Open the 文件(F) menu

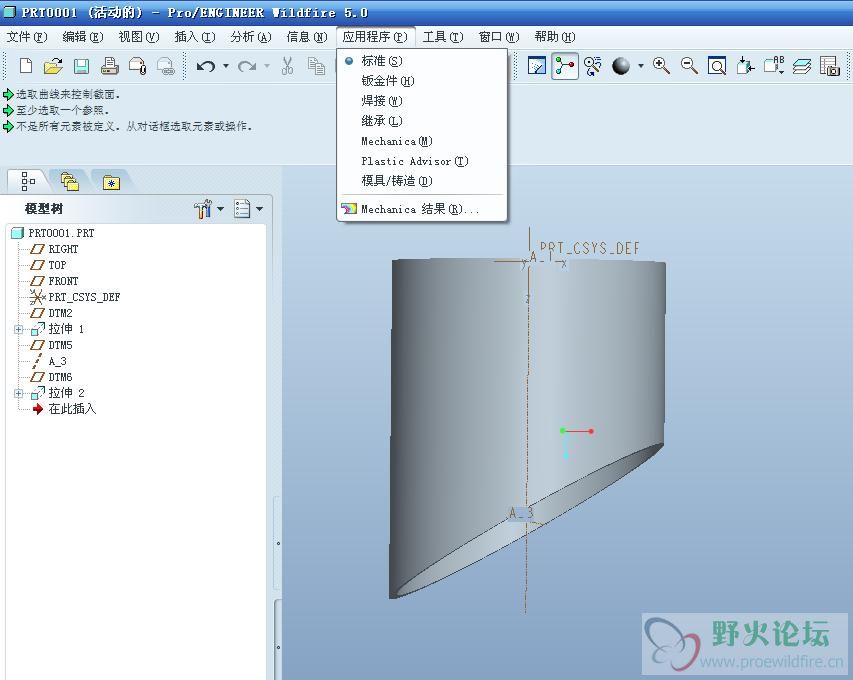tap(27, 37)
